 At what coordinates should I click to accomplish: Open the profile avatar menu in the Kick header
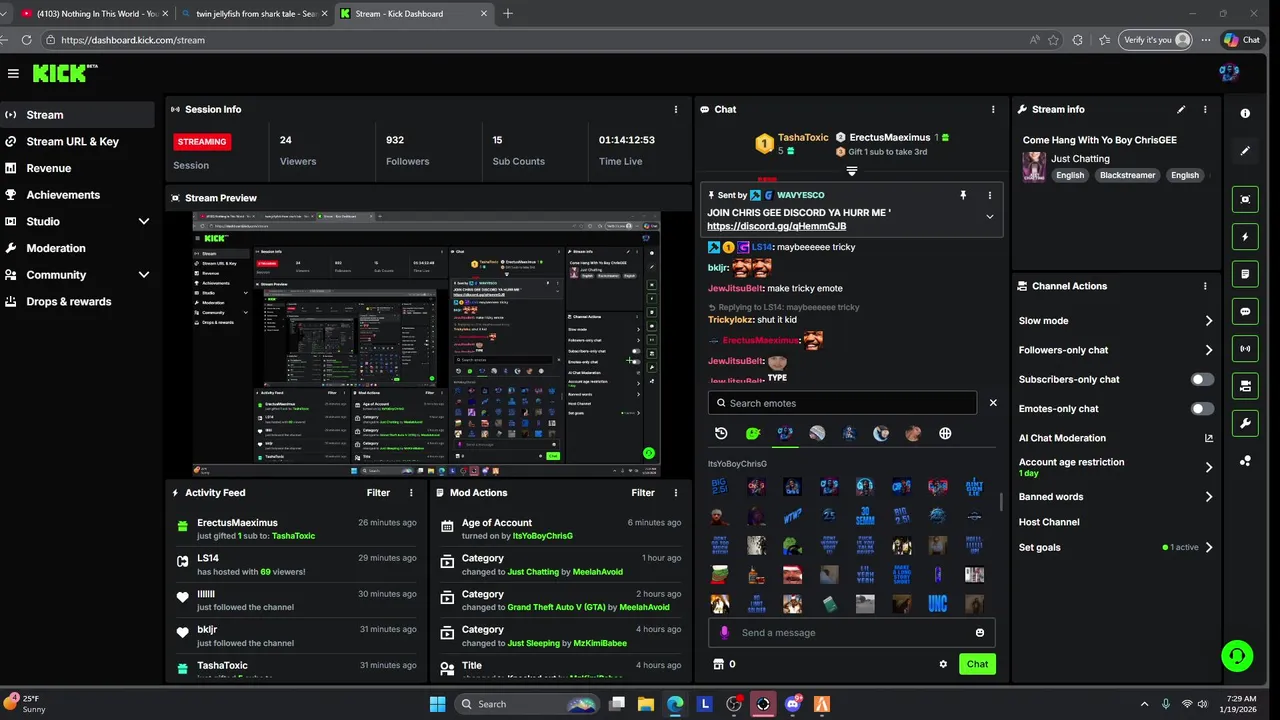(1230, 72)
